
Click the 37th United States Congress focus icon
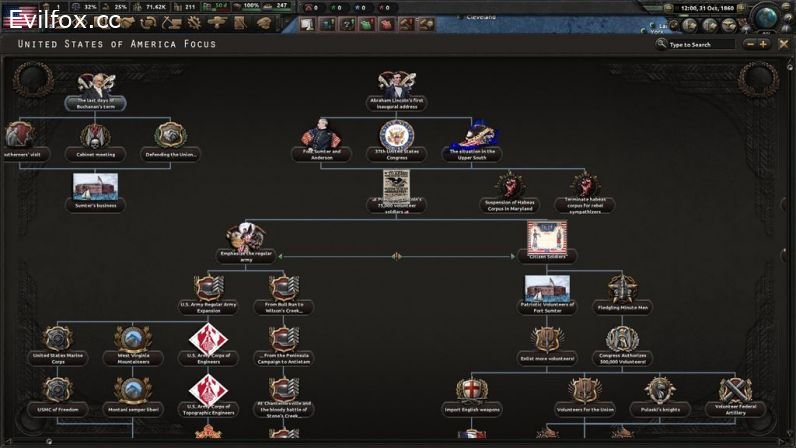point(396,136)
